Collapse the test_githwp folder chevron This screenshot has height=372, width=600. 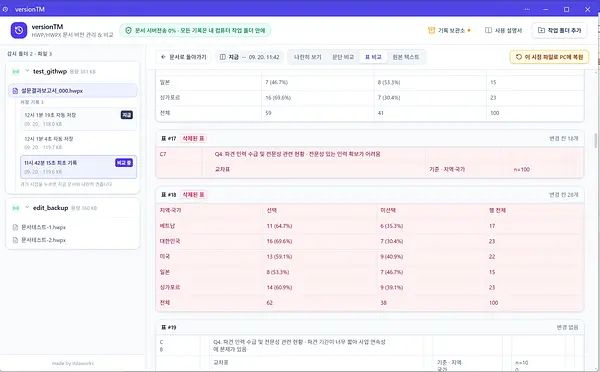tap(27, 71)
